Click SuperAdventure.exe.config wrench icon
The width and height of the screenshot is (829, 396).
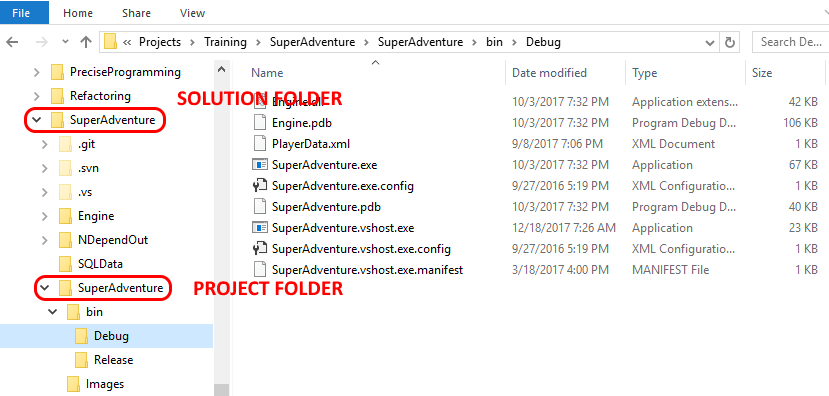260,186
